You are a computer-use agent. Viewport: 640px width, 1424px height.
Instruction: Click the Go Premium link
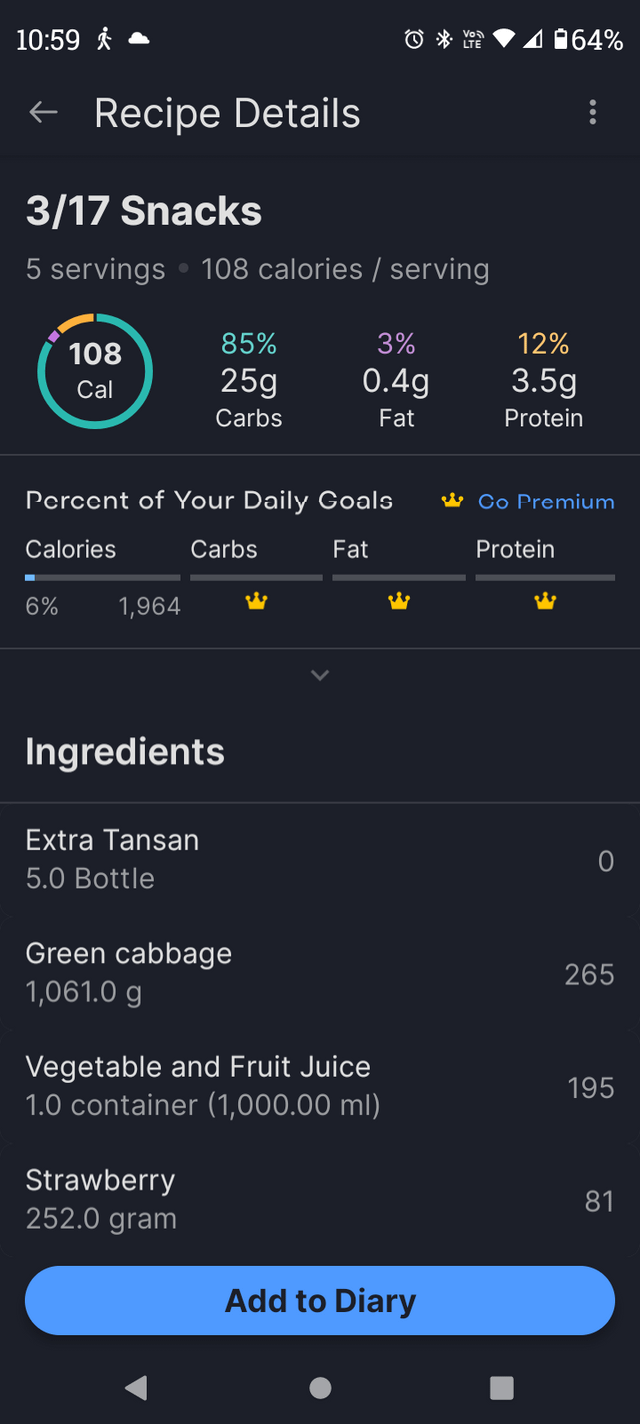tap(546, 501)
